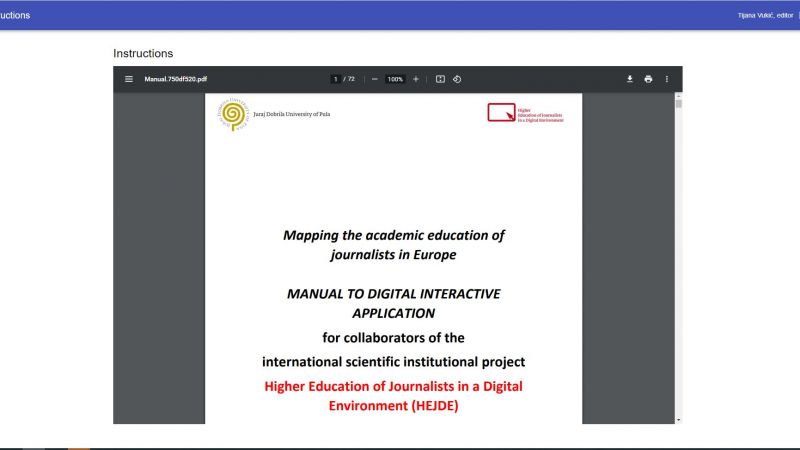Click the total page count 72

(x=351, y=79)
